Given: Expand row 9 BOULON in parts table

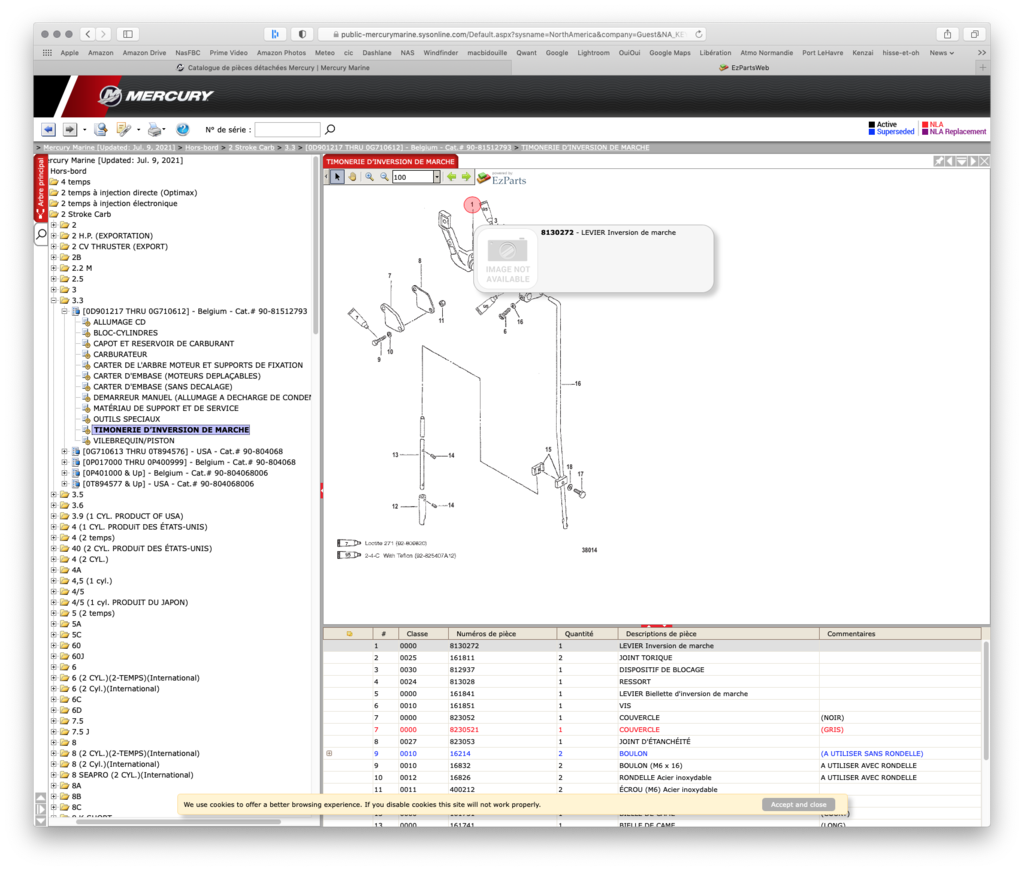Looking at the screenshot, I should (x=329, y=753).
